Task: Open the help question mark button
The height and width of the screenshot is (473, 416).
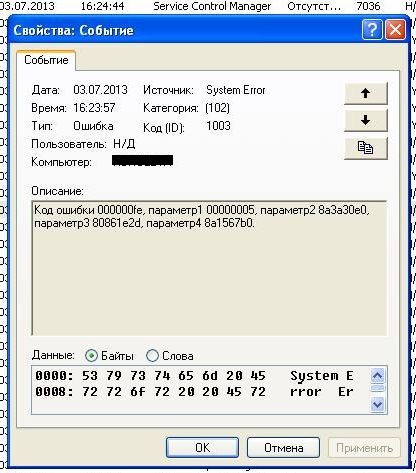Action: coord(372,30)
